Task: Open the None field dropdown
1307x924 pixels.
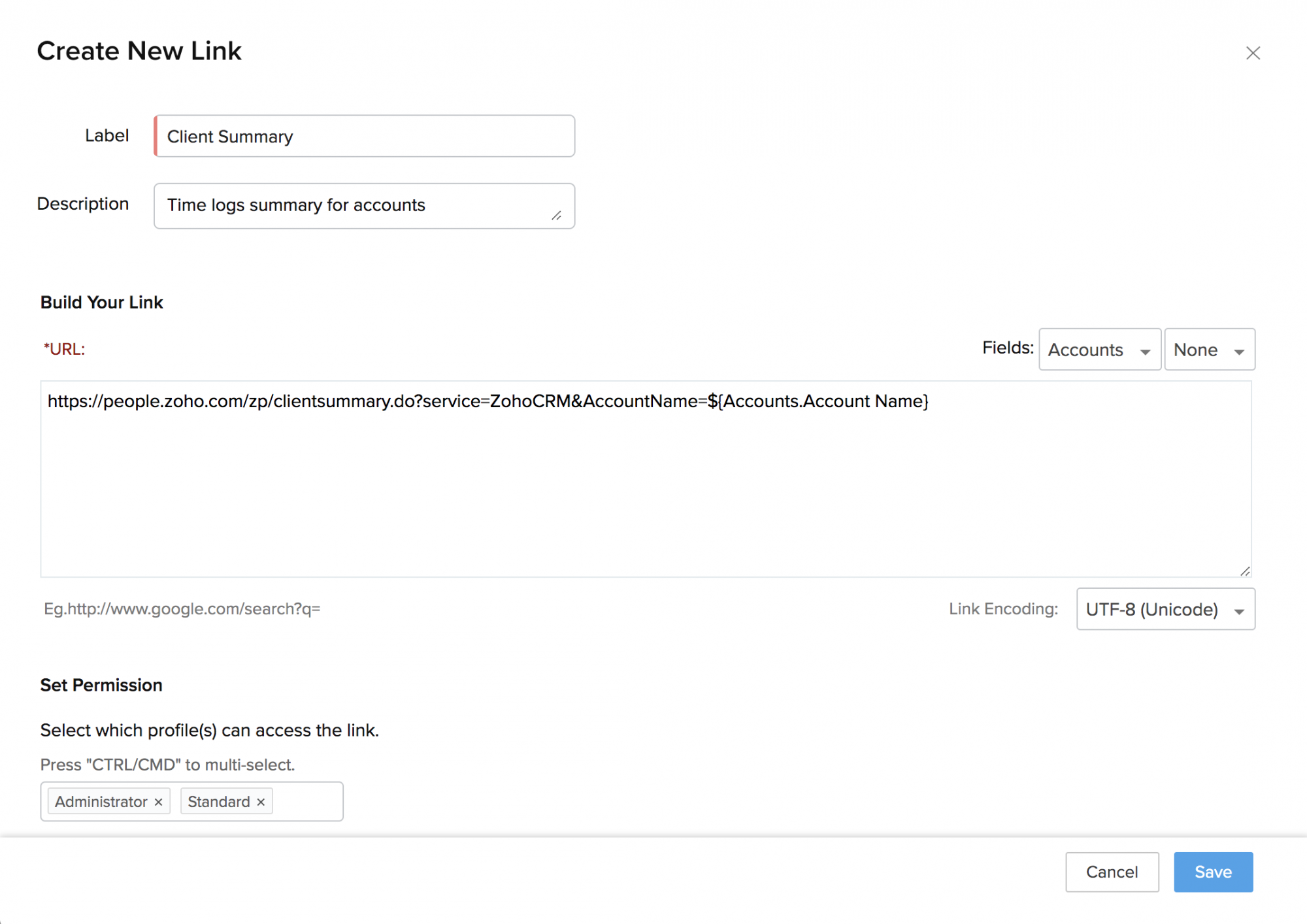Action: click(1210, 350)
